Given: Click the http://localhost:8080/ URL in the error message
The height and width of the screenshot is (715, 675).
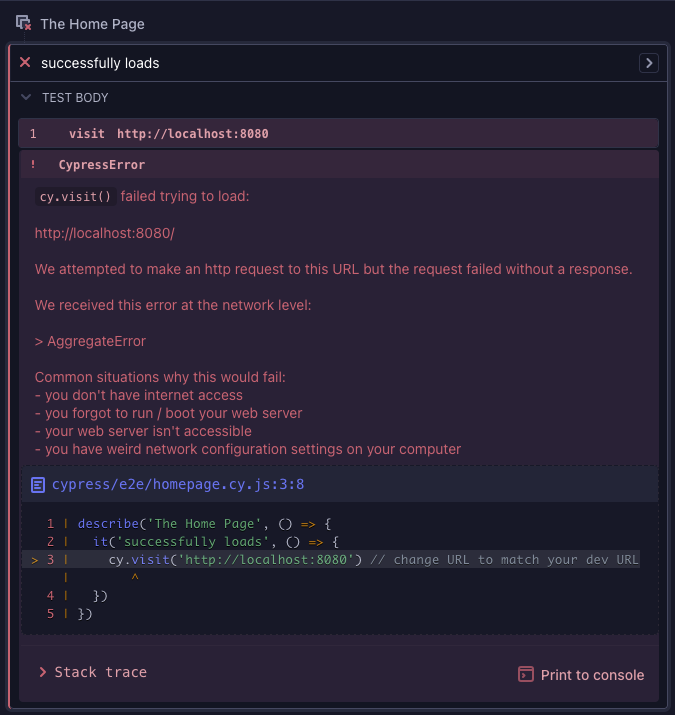Looking at the screenshot, I should coord(104,233).
